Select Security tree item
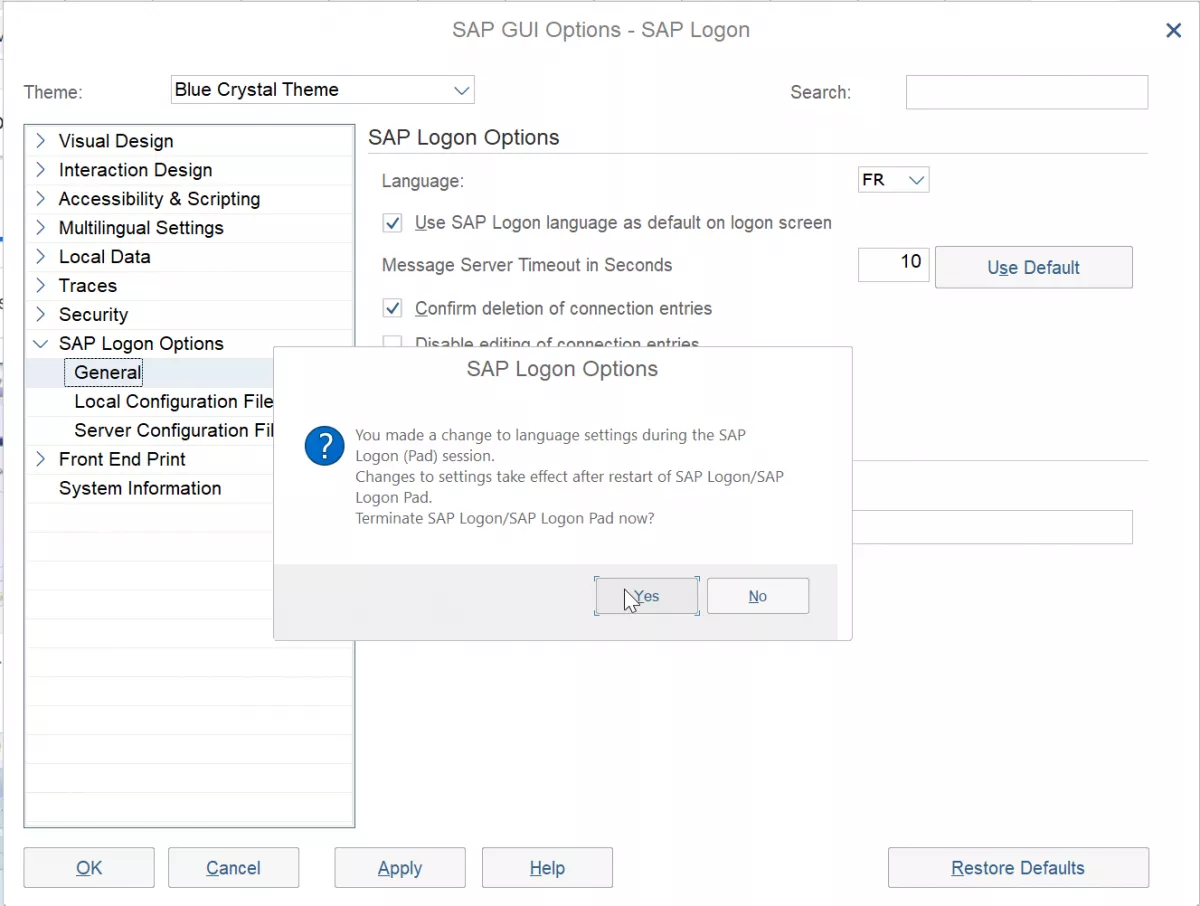The image size is (1200, 906). [93, 315]
